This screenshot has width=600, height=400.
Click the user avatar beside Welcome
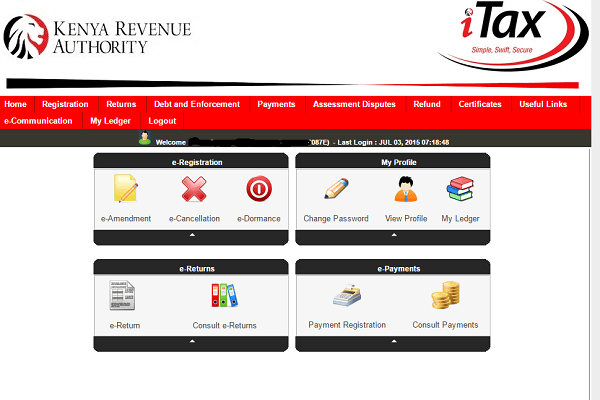[145, 138]
